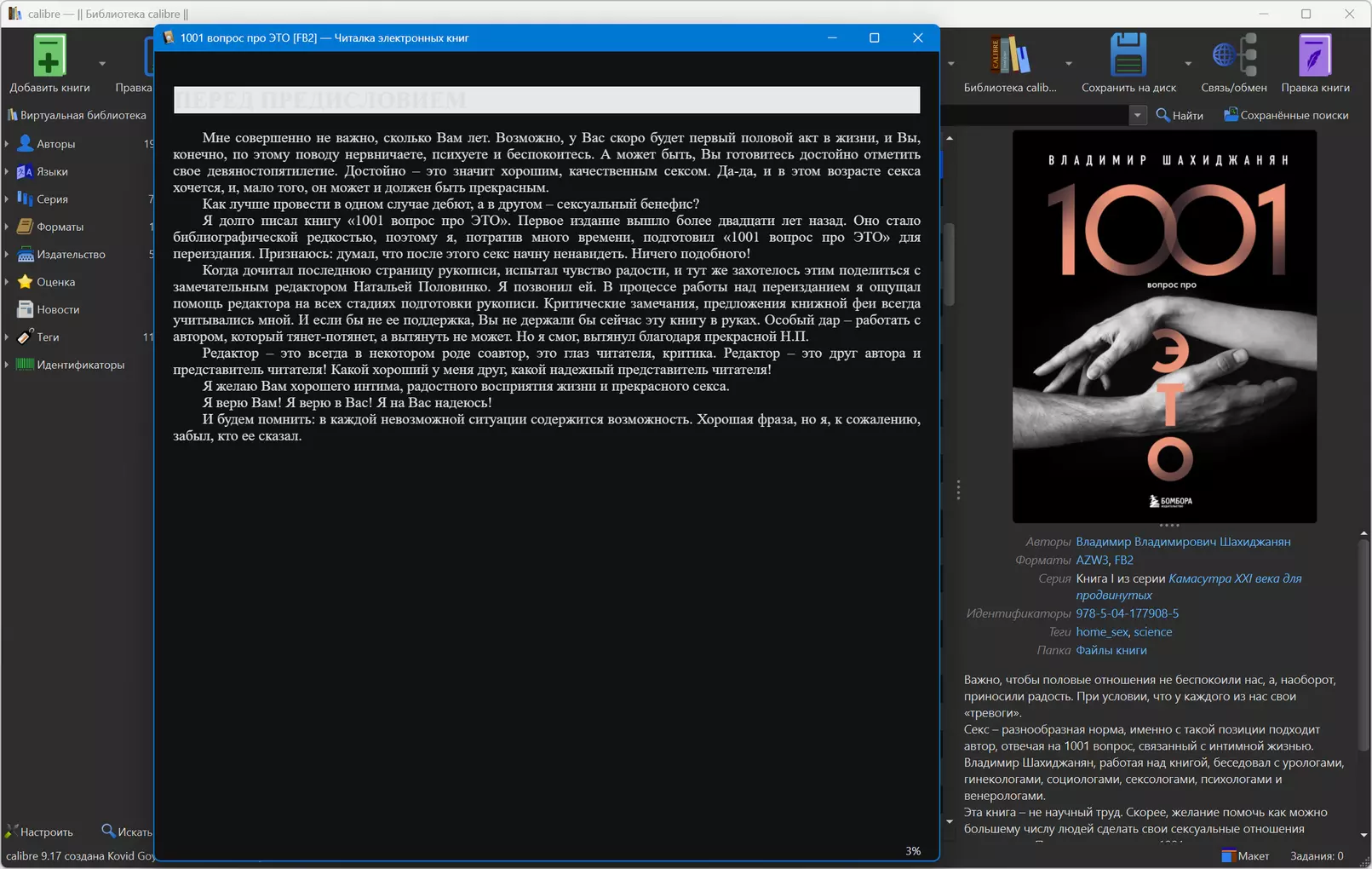Screen dimensions: 1372x869
Task: Expand the Authors tree node
Action: point(7,144)
